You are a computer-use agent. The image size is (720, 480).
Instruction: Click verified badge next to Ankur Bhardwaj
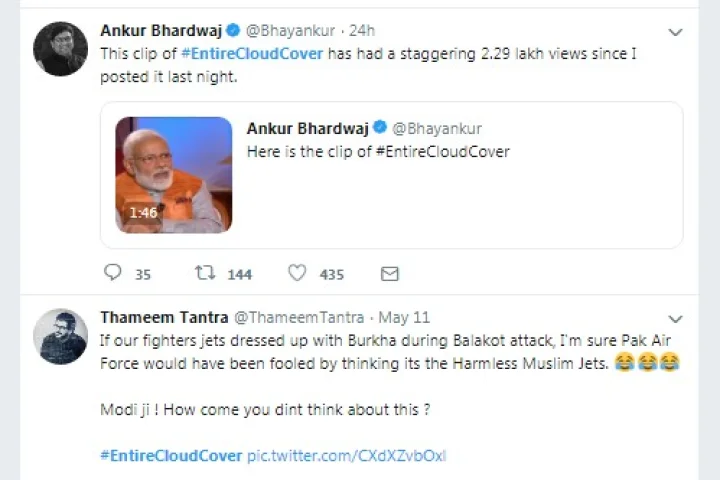click(x=233, y=30)
